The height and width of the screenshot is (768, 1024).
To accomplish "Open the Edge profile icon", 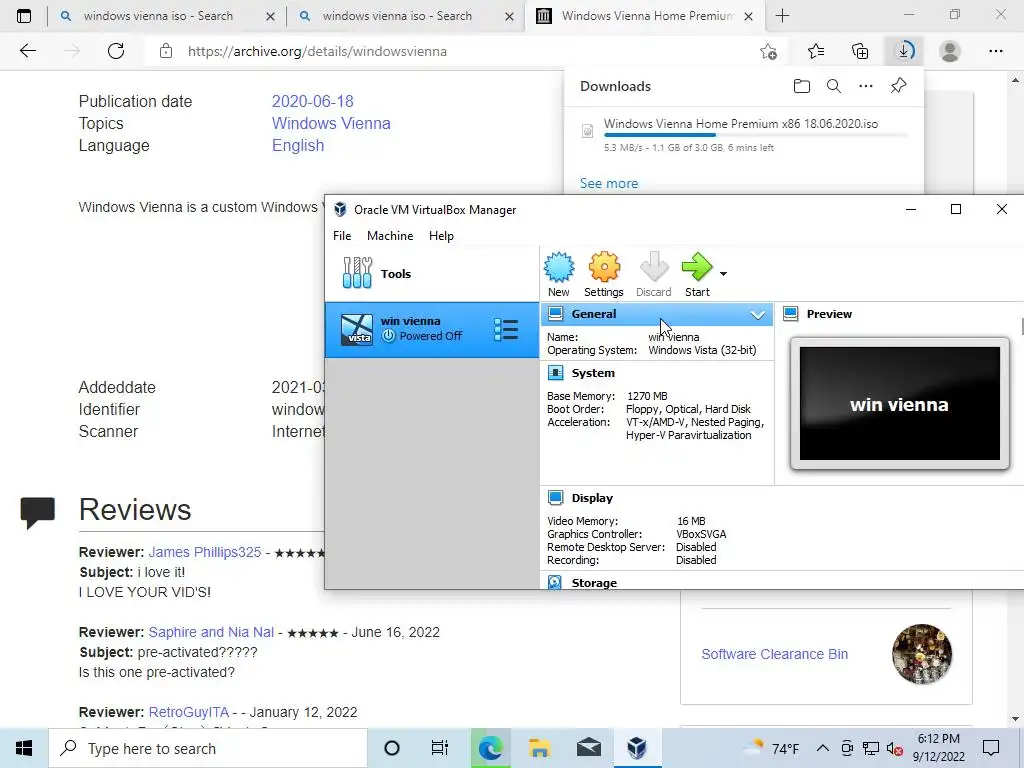I will pyautogui.click(x=950, y=51).
